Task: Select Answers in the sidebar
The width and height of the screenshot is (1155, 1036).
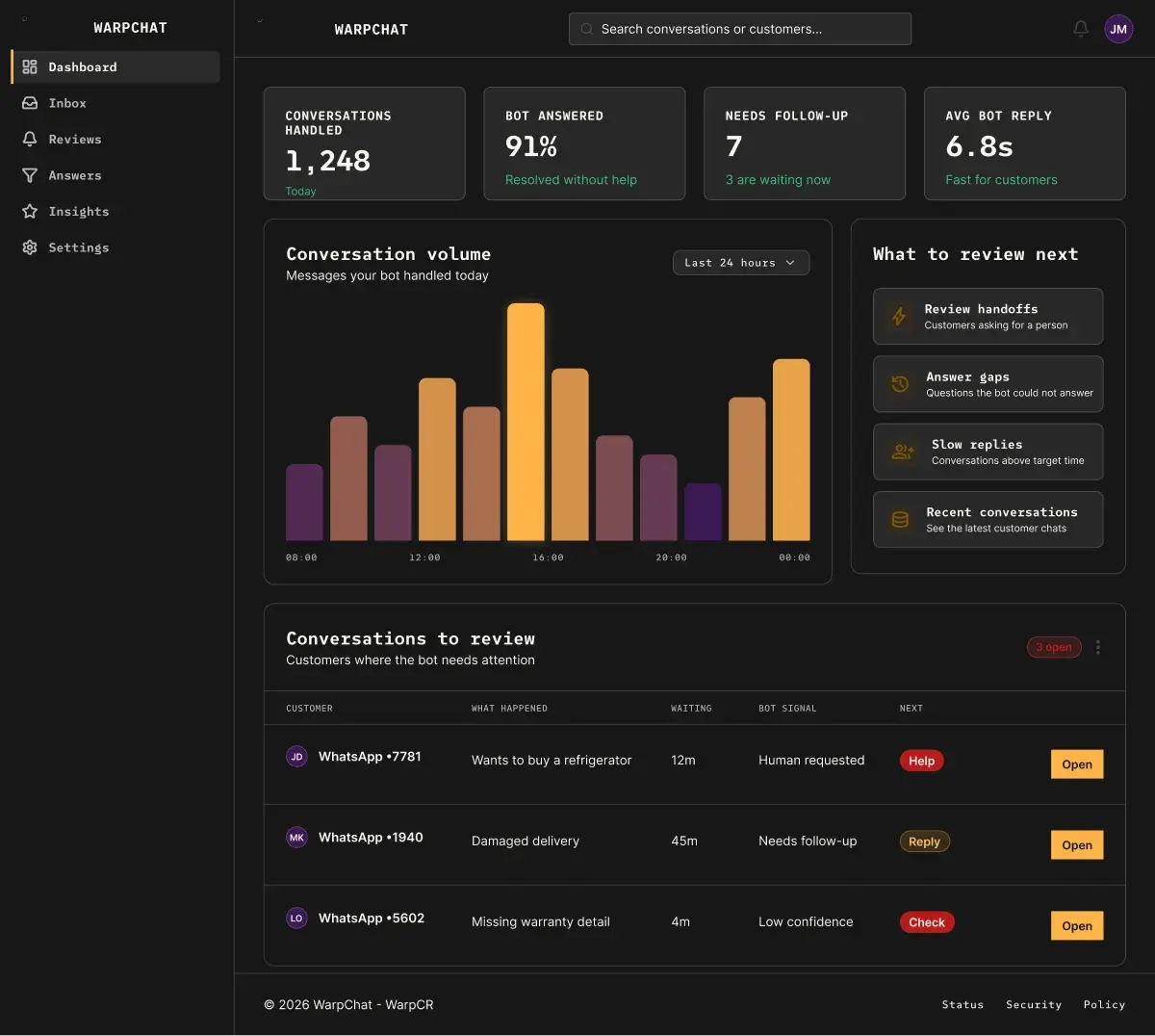Action: click(115, 175)
